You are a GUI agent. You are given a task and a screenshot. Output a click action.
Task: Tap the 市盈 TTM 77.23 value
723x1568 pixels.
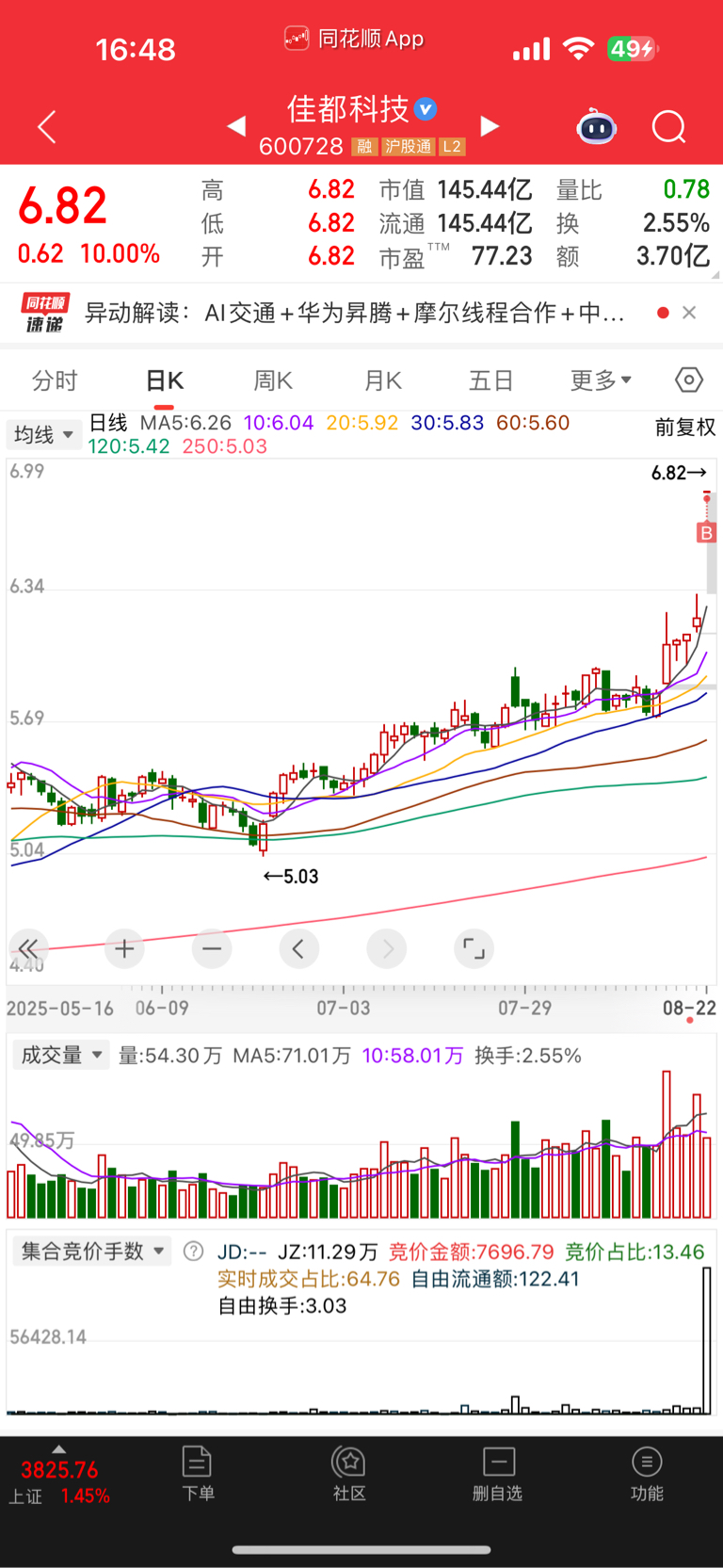pyautogui.click(x=502, y=256)
